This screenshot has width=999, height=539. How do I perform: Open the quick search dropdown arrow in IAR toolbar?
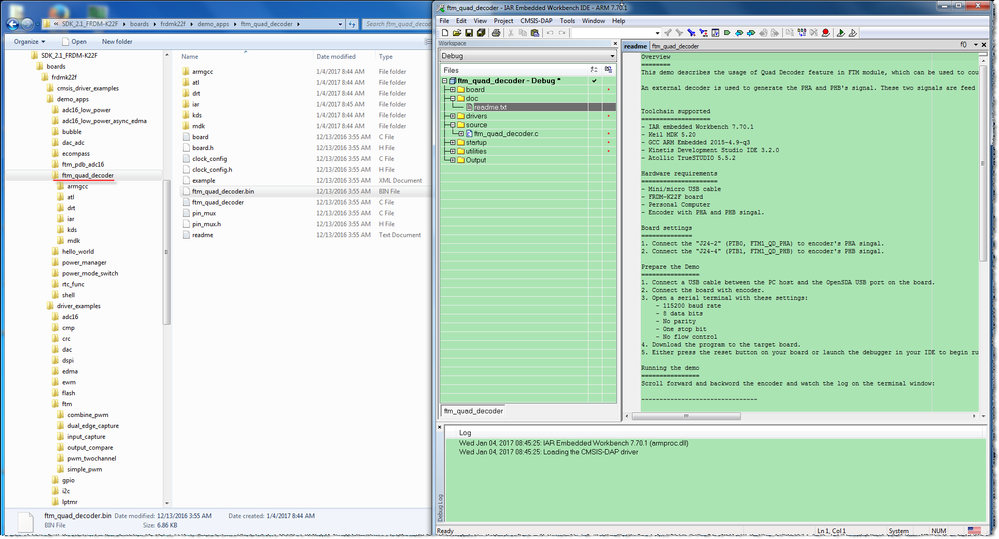click(658, 33)
